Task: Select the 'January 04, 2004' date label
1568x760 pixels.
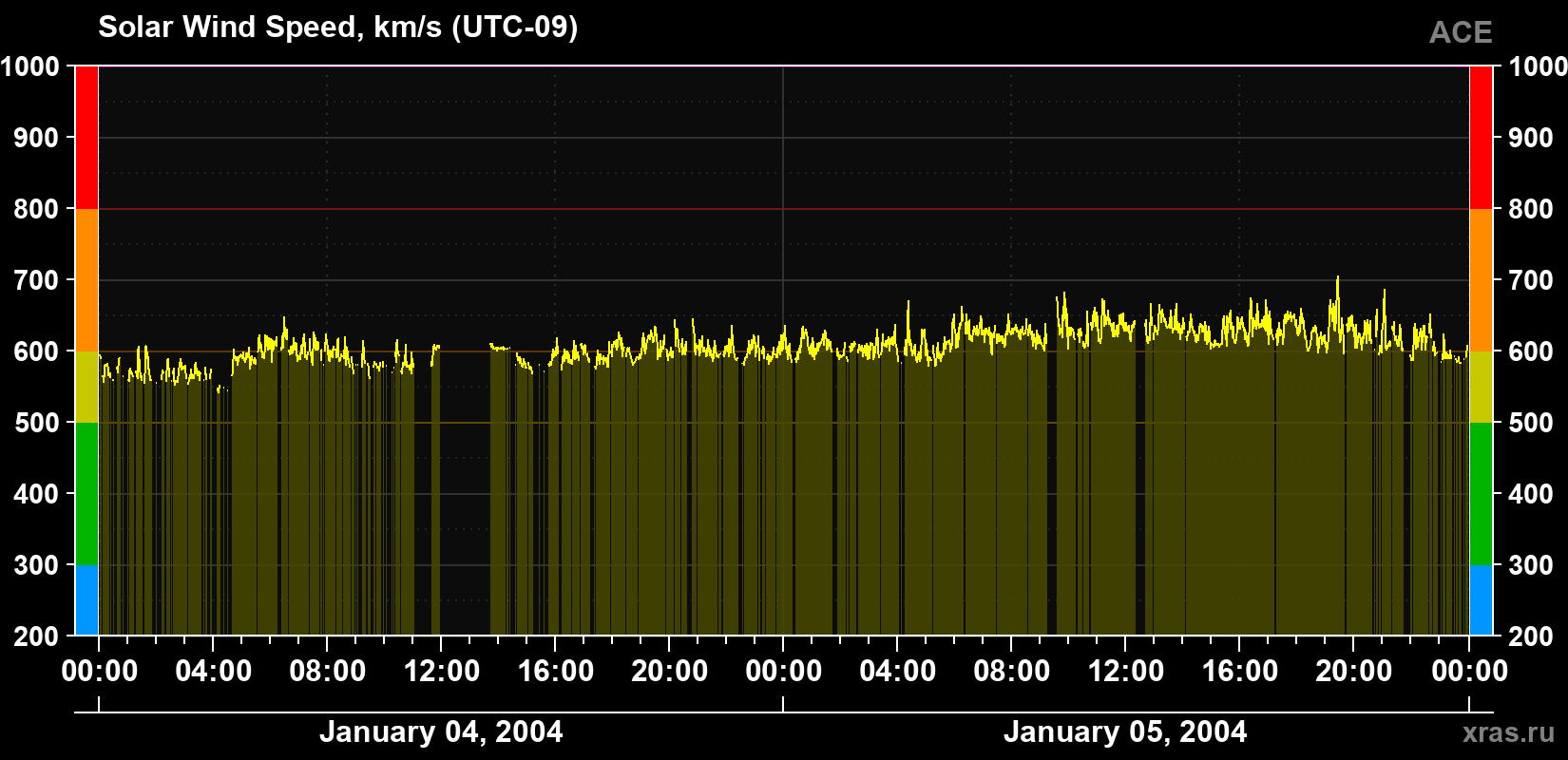Action: tap(441, 731)
